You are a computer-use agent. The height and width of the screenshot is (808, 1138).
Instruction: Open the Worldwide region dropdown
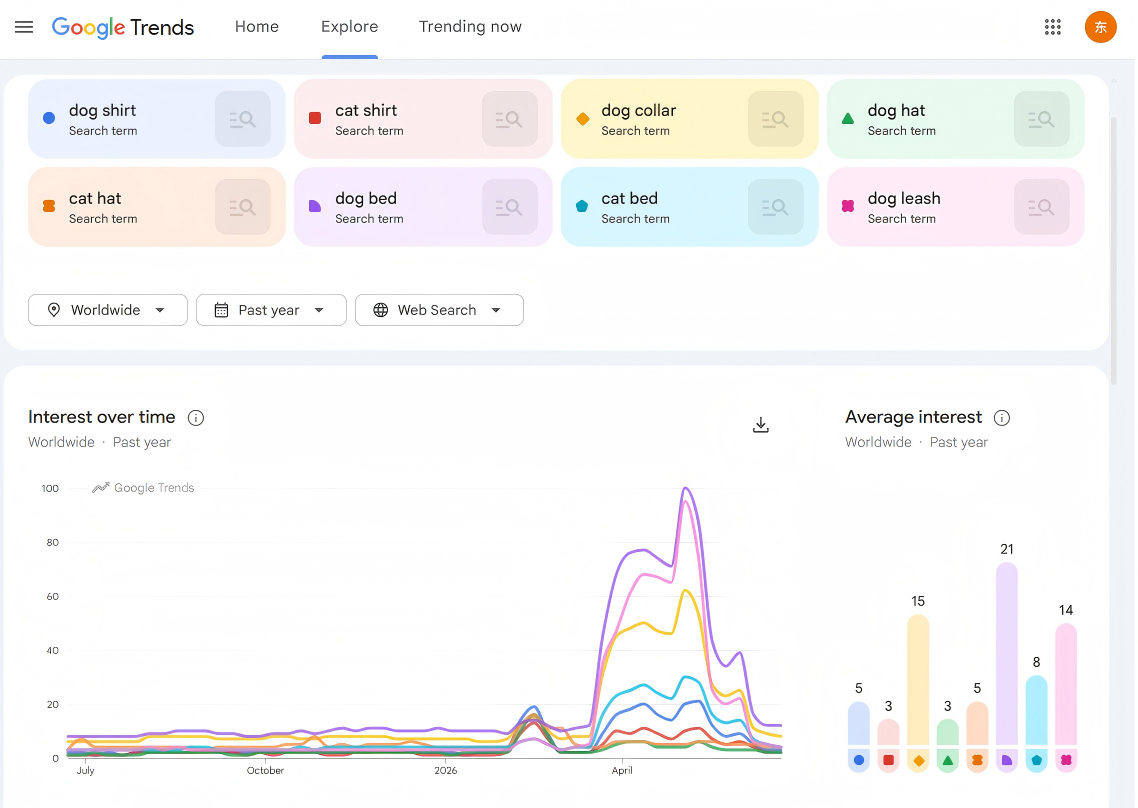107,310
